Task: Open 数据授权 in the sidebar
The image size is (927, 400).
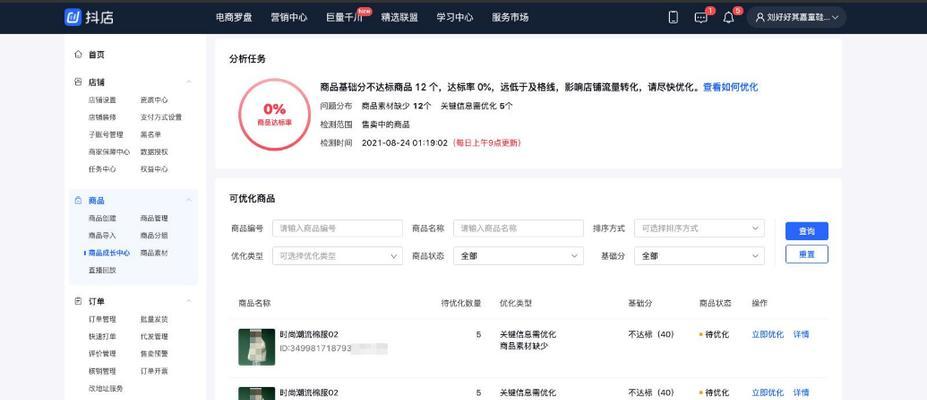Action: (154, 152)
